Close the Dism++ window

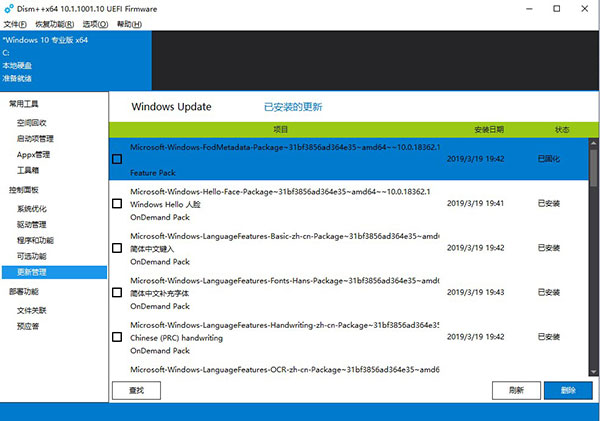coord(585,8)
